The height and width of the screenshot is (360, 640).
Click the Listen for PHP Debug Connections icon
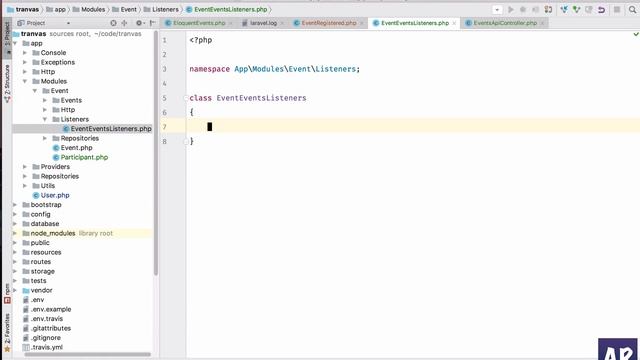coord(548,9)
